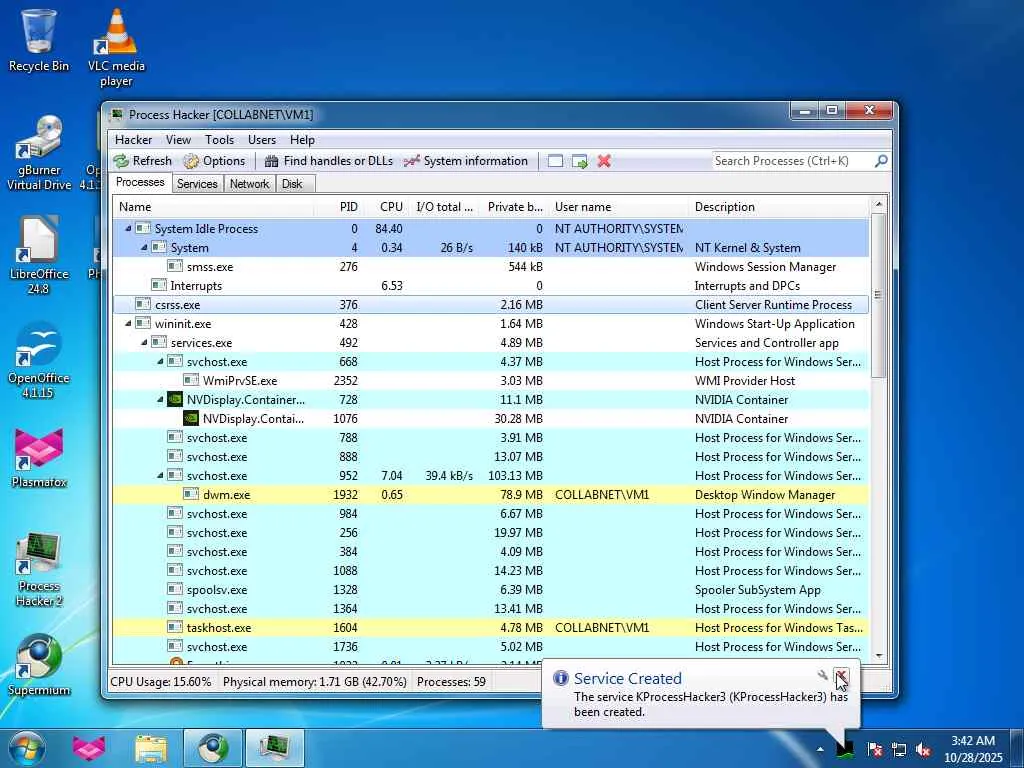Switch to the Services tab
The width and height of the screenshot is (1024, 768).
click(x=197, y=184)
